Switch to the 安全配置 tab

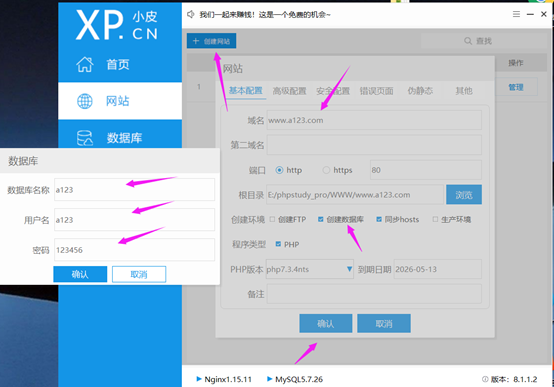click(333, 91)
